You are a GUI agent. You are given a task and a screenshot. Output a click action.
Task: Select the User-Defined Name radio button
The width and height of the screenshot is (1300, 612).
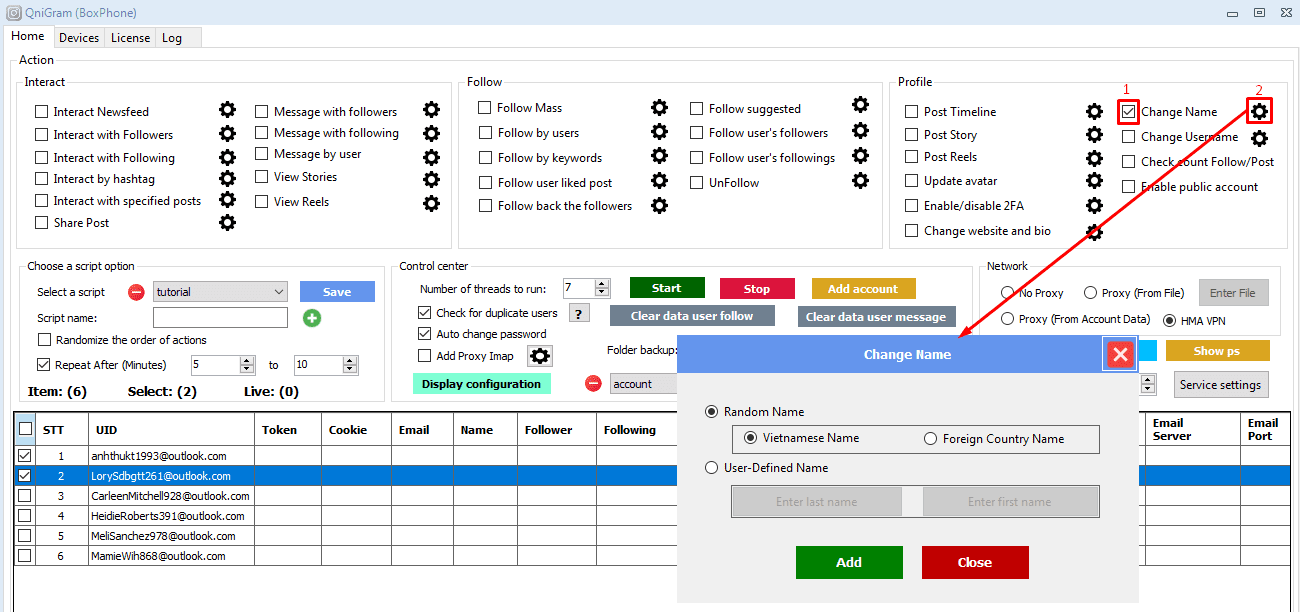(x=712, y=468)
